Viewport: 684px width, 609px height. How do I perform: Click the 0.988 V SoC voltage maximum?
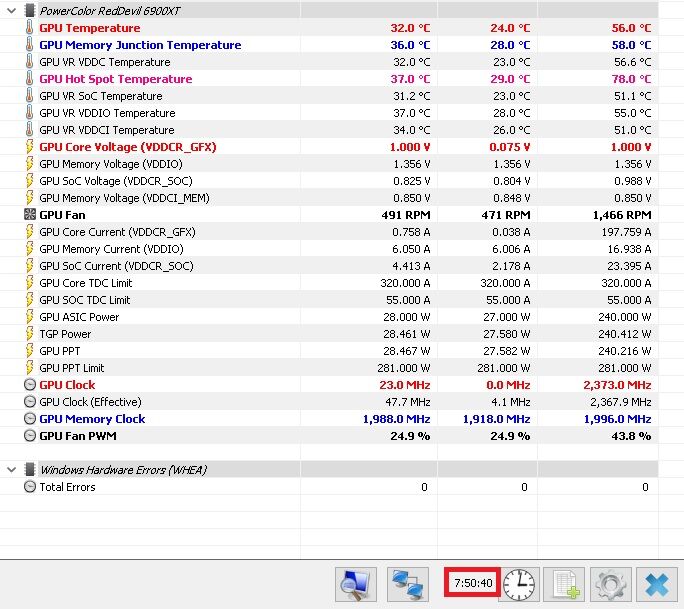click(x=633, y=181)
